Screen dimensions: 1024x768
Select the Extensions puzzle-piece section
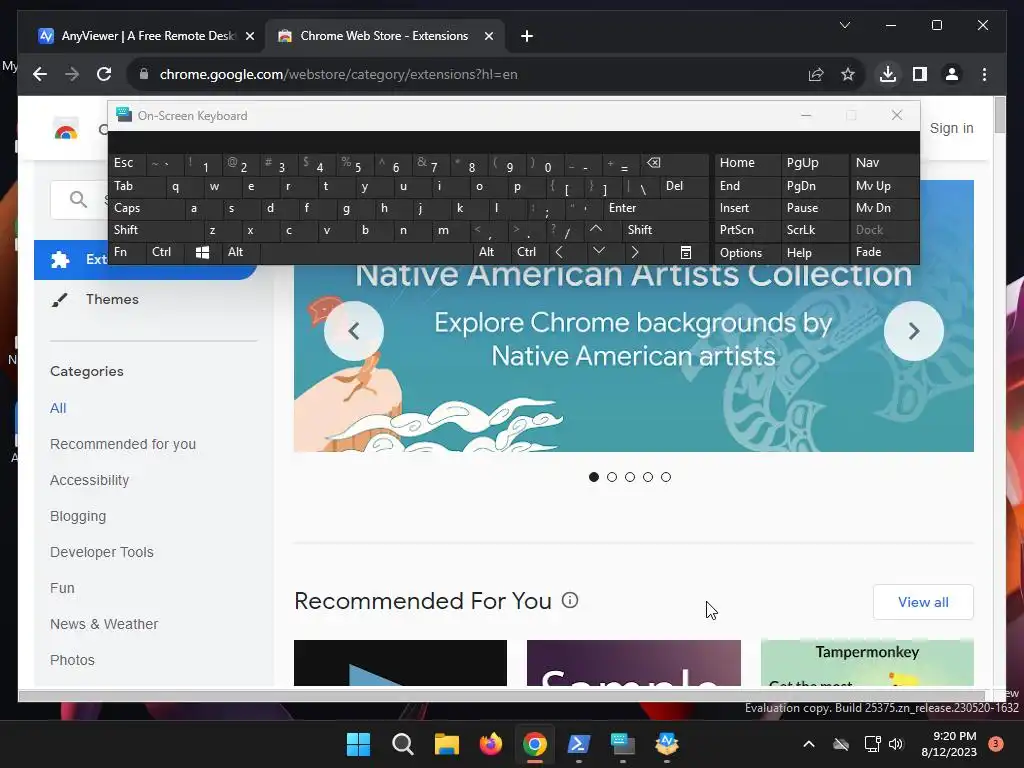point(145,260)
